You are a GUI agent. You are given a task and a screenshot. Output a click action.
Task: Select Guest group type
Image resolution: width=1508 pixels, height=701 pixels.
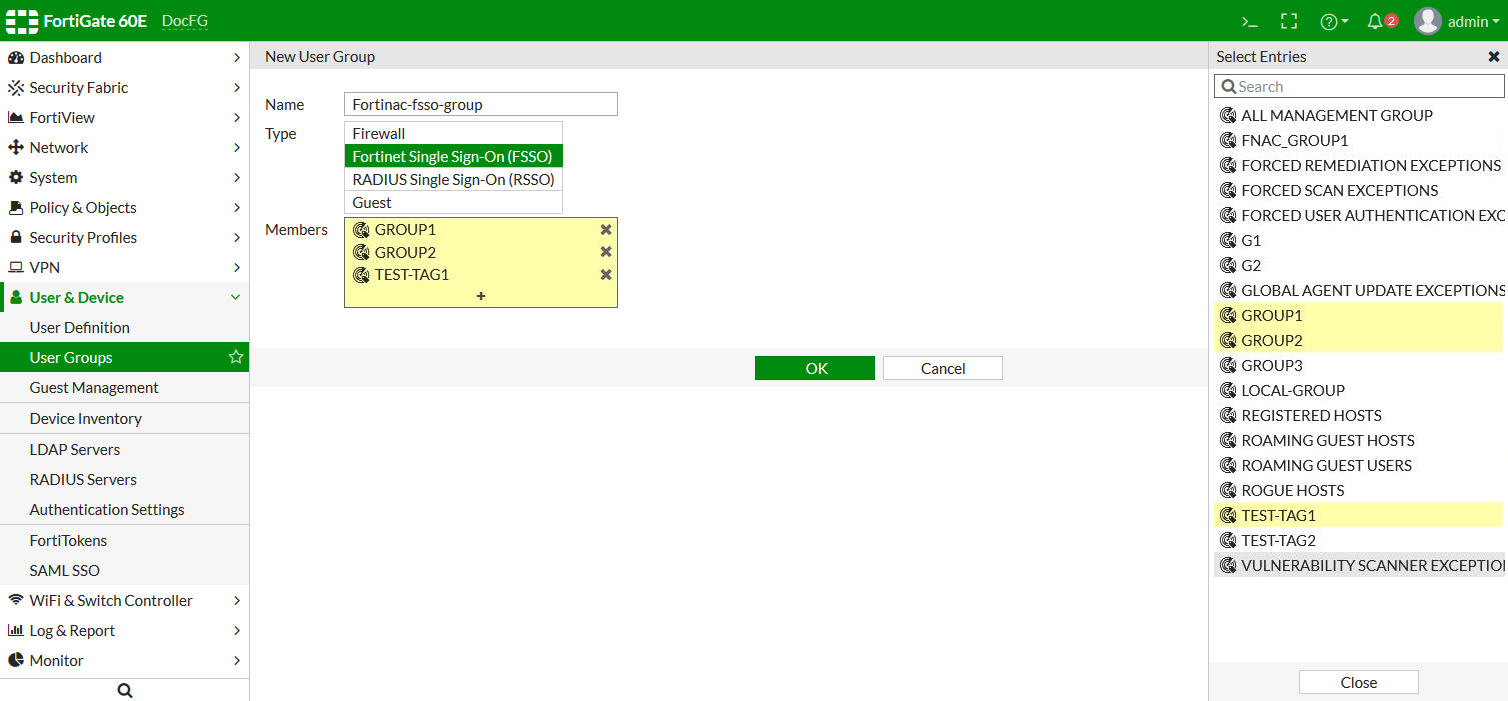(x=453, y=202)
